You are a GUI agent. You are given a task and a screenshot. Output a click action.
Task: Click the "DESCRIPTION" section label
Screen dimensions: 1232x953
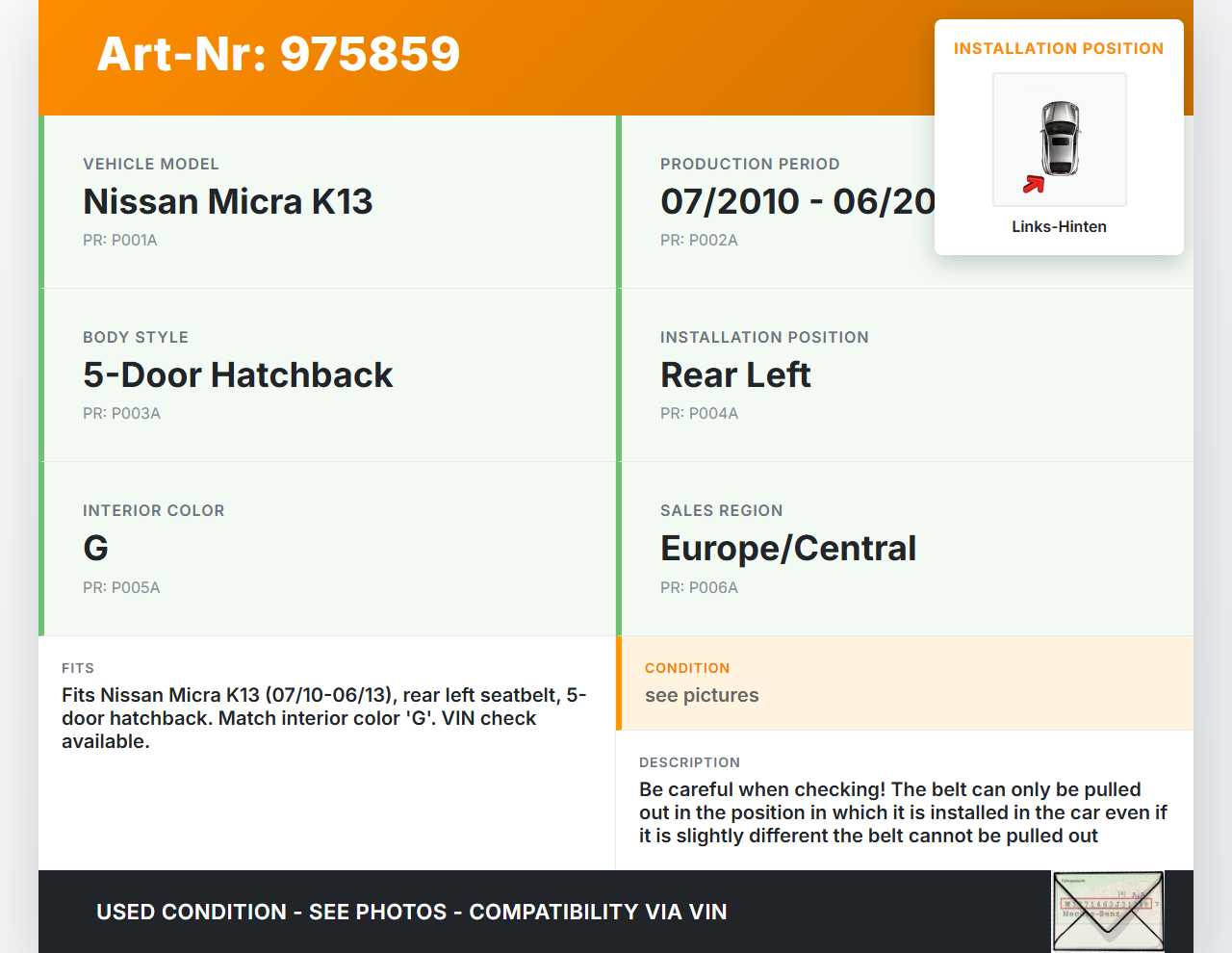689,762
